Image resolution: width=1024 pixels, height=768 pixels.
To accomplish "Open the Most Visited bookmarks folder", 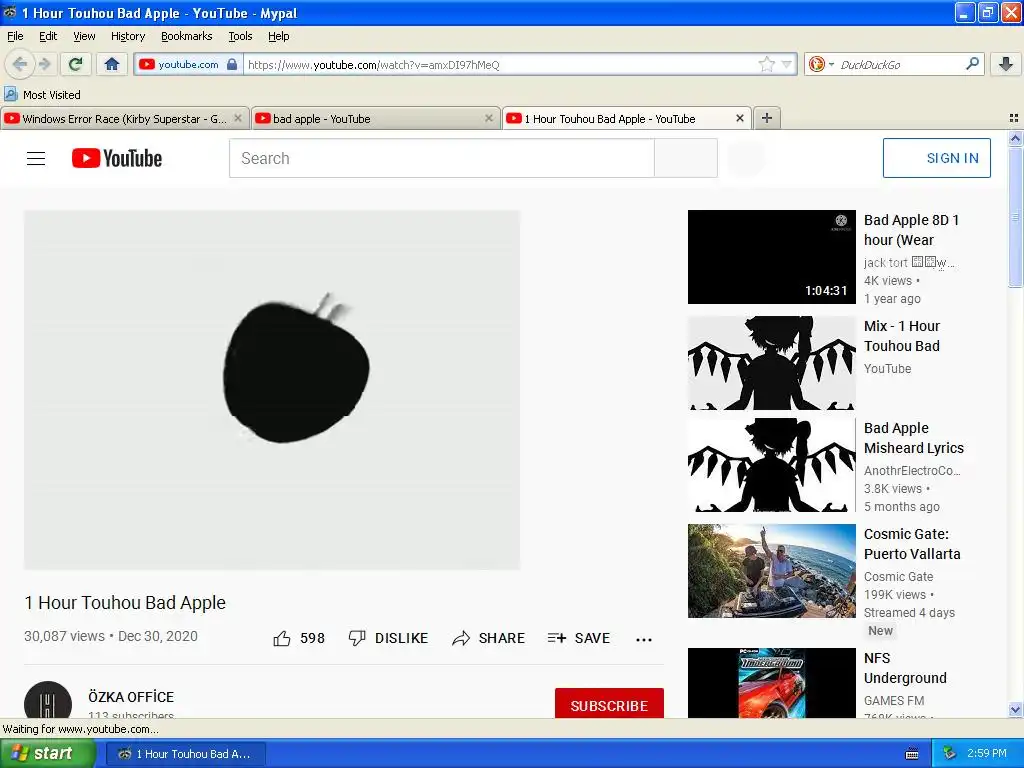I will click(x=42, y=95).
